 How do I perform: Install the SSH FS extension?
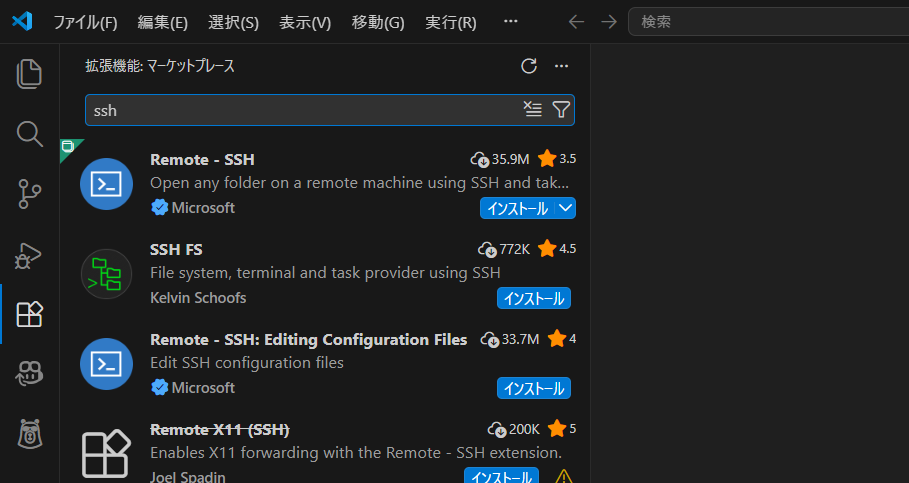(x=533, y=298)
